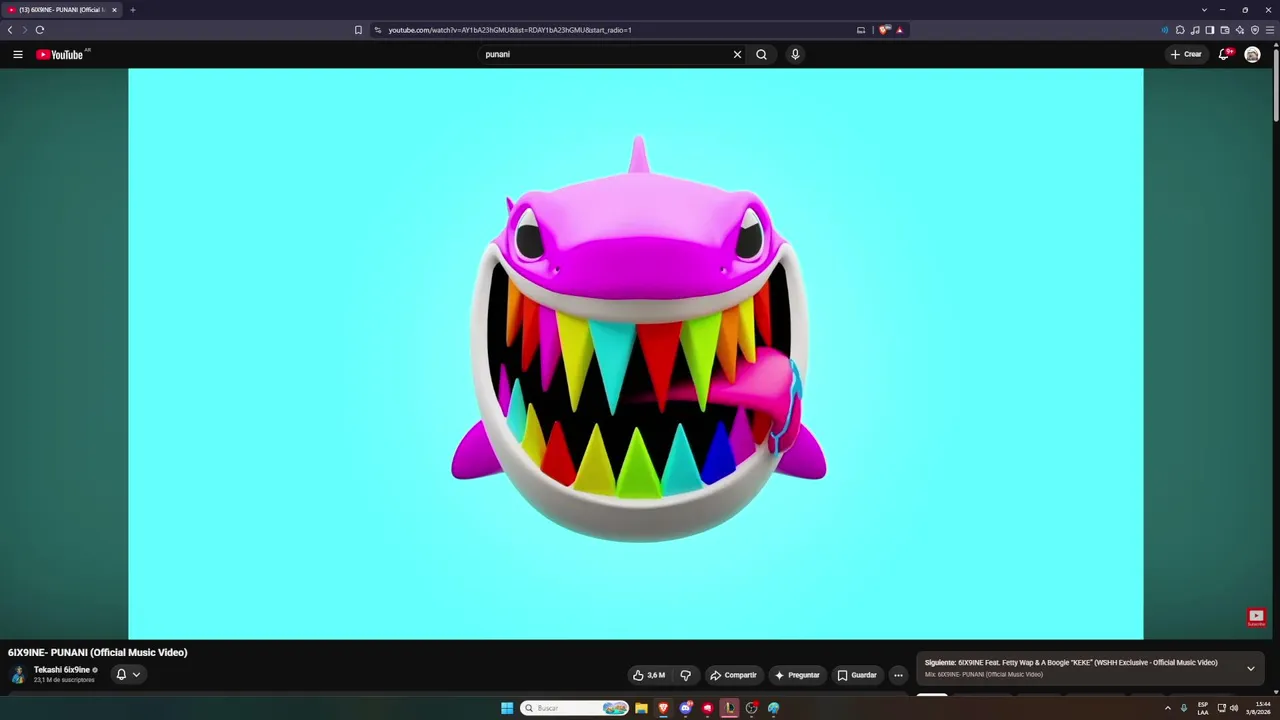The height and width of the screenshot is (720, 1280).
Task: Click the tray microphone icon
Action: click(x=1184, y=708)
